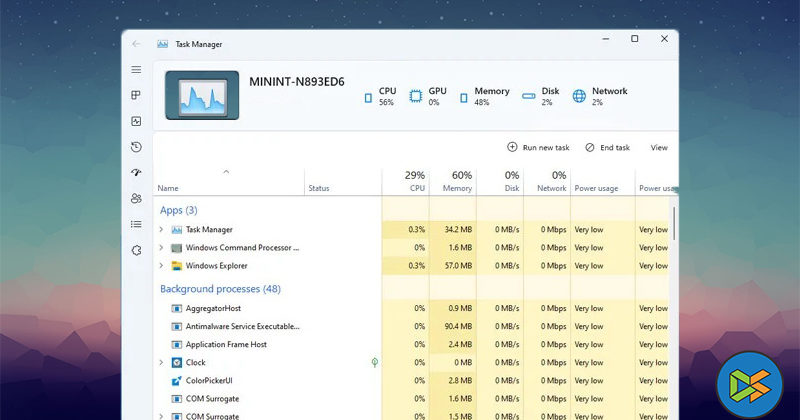This screenshot has width=800, height=420.
Task: Click the End task button
Action: [608, 148]
